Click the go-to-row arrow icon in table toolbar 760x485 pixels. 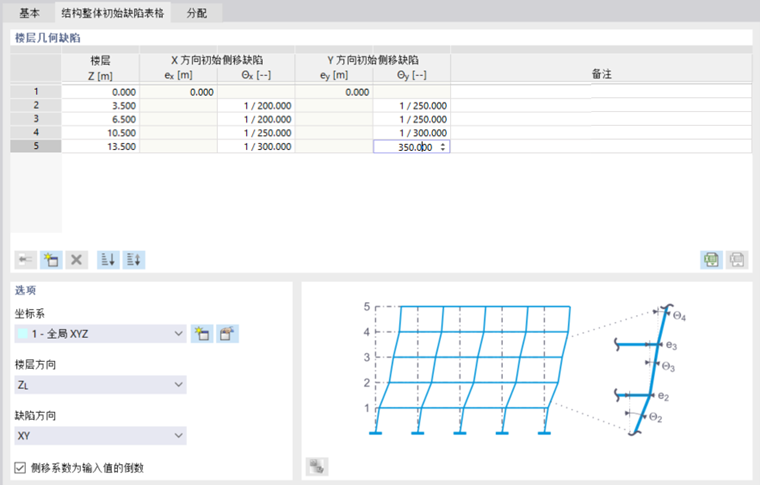point(25,260)
